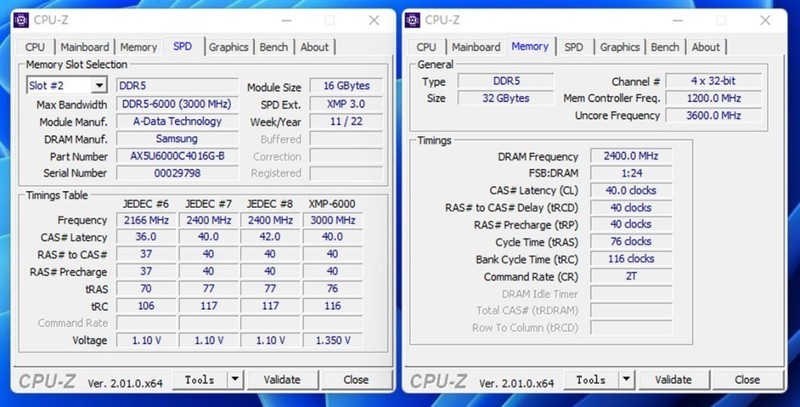Select the Memory tab in right window

(530, 46)
